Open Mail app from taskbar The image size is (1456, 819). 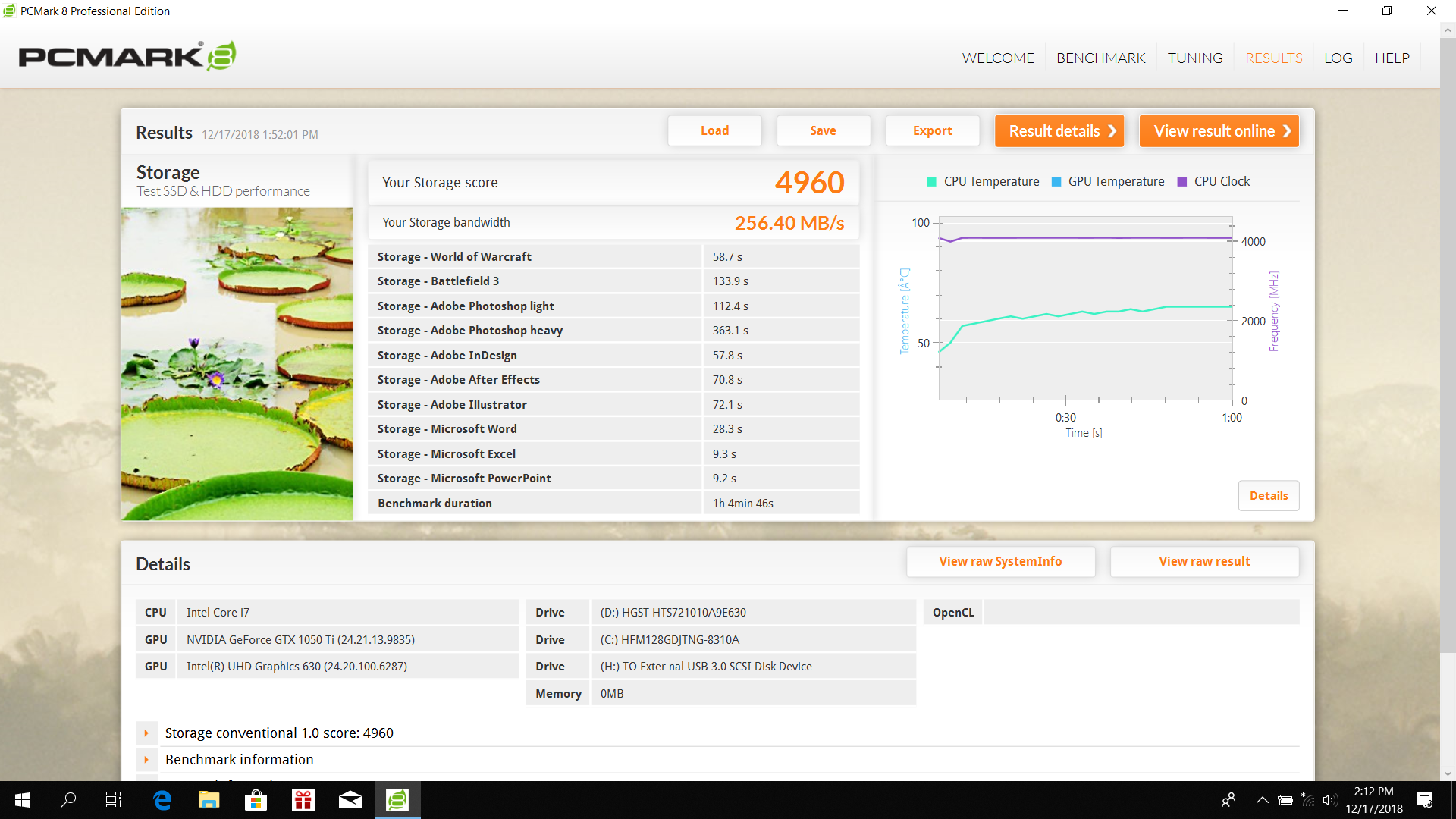pyautogui.click(x=350, y=800)
